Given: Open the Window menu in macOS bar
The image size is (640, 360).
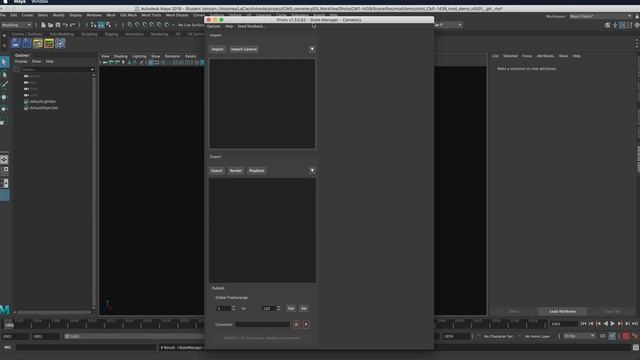Looking at the screenshot, I should [x=40, y=2].
